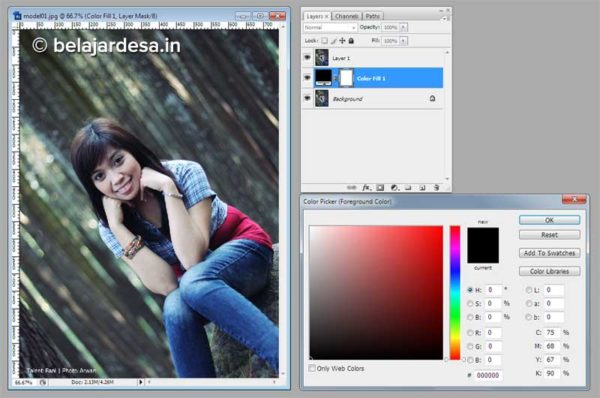Delete layer using the trash icon
Viewport: 600px width, 398px height.
436,188
